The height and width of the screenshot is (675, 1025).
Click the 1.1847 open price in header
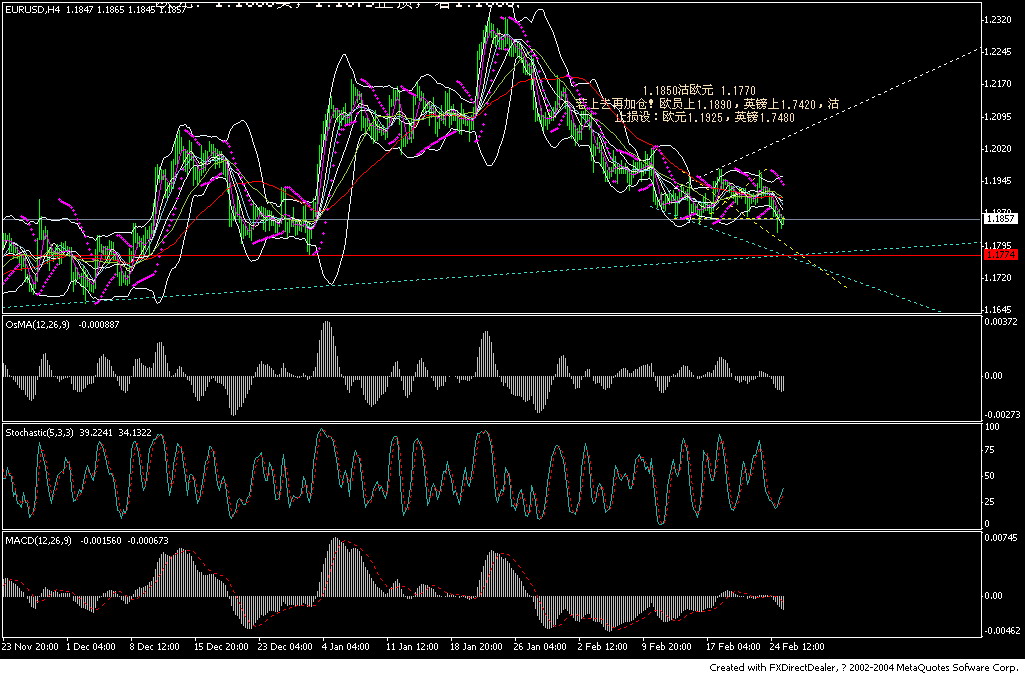79,10
